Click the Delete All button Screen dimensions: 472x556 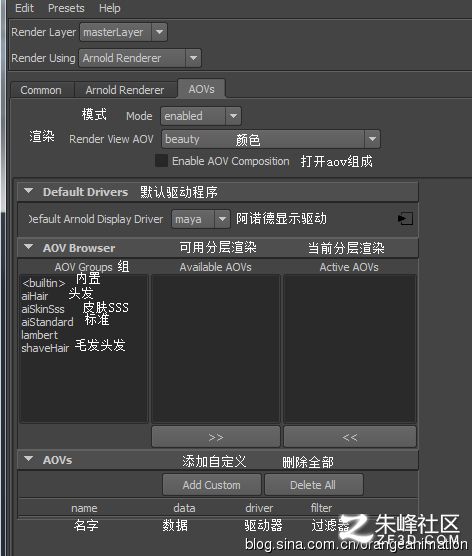click(x=313, y=485)
